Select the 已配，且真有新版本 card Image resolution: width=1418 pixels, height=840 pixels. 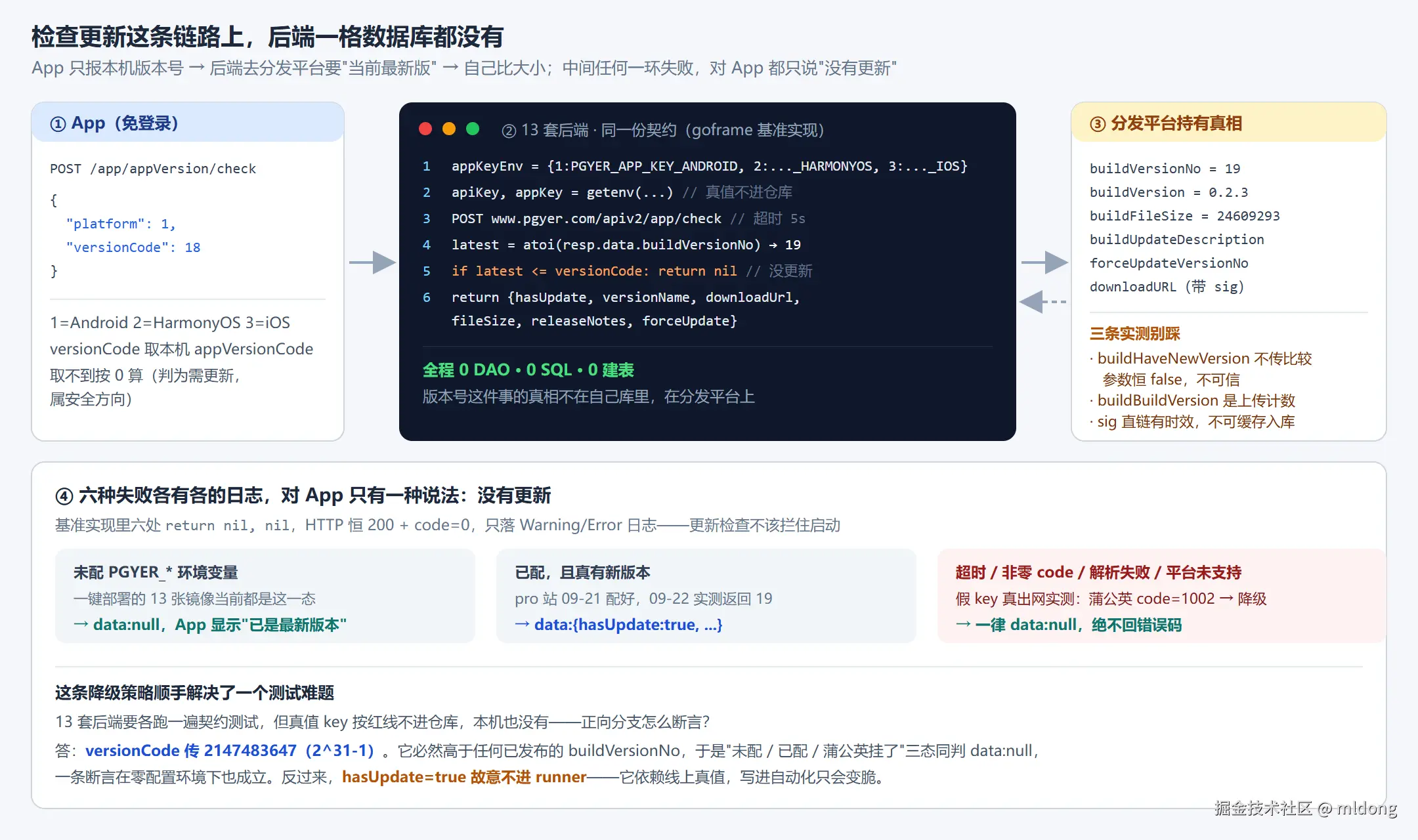click(706, 596)
